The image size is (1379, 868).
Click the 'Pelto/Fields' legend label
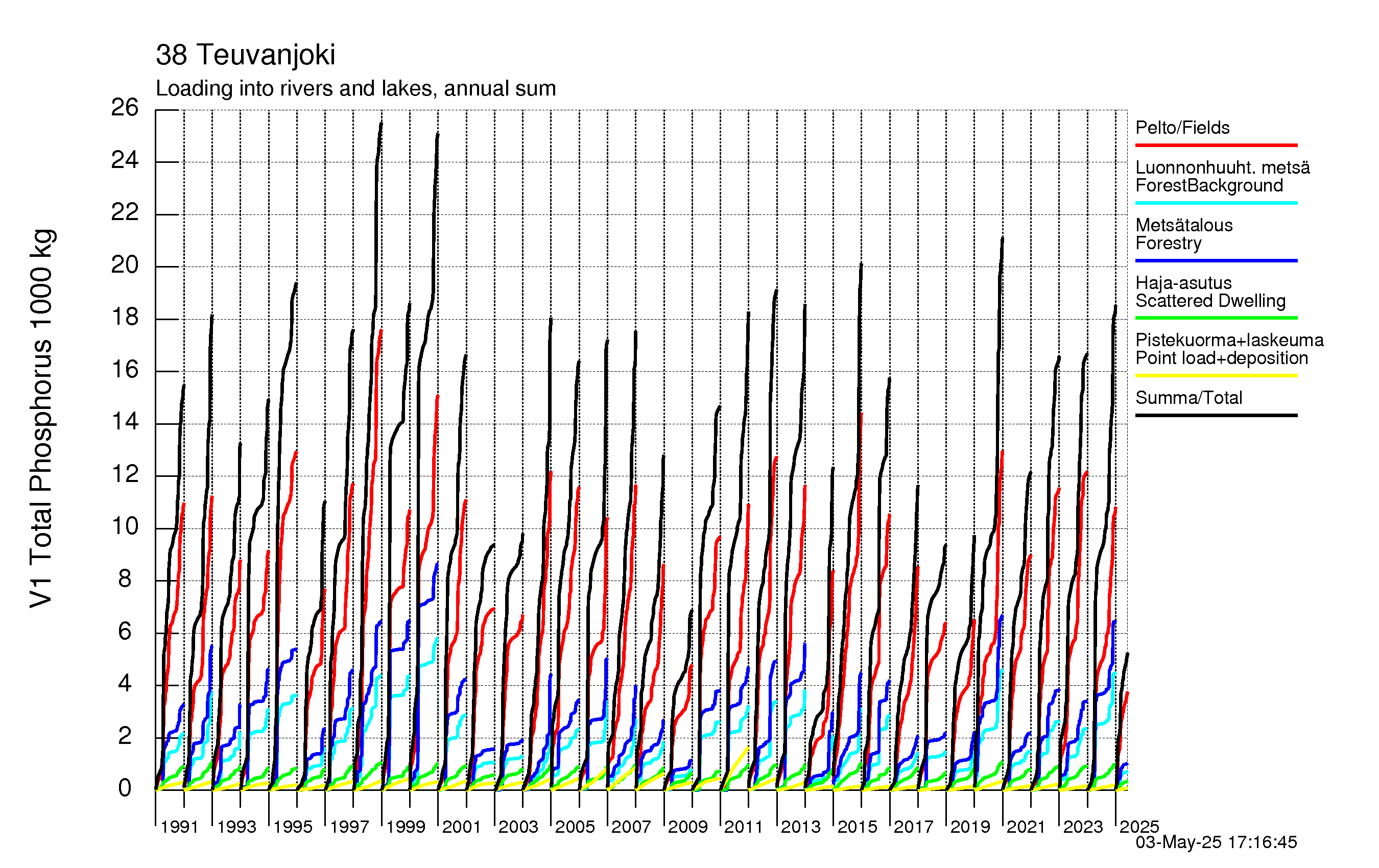pos(1182,127)
